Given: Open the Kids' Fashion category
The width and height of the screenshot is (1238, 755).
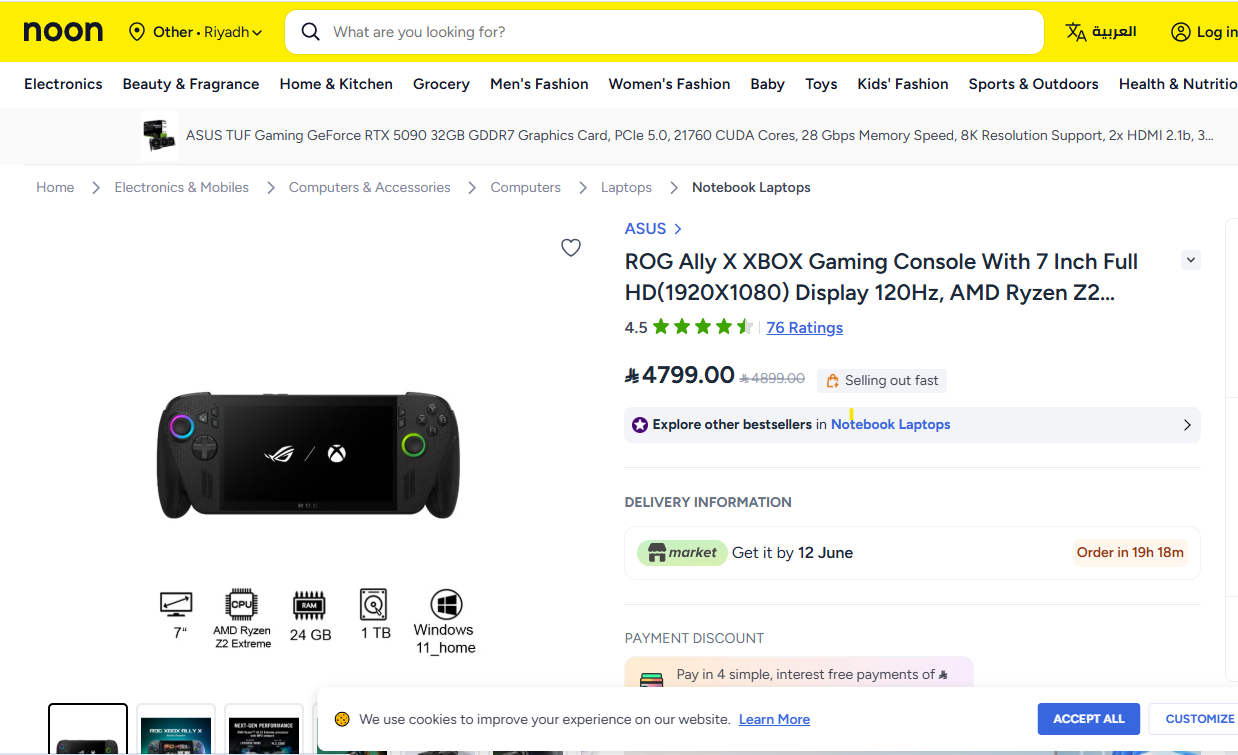Looking at the screenshot, I should (903, 84).
